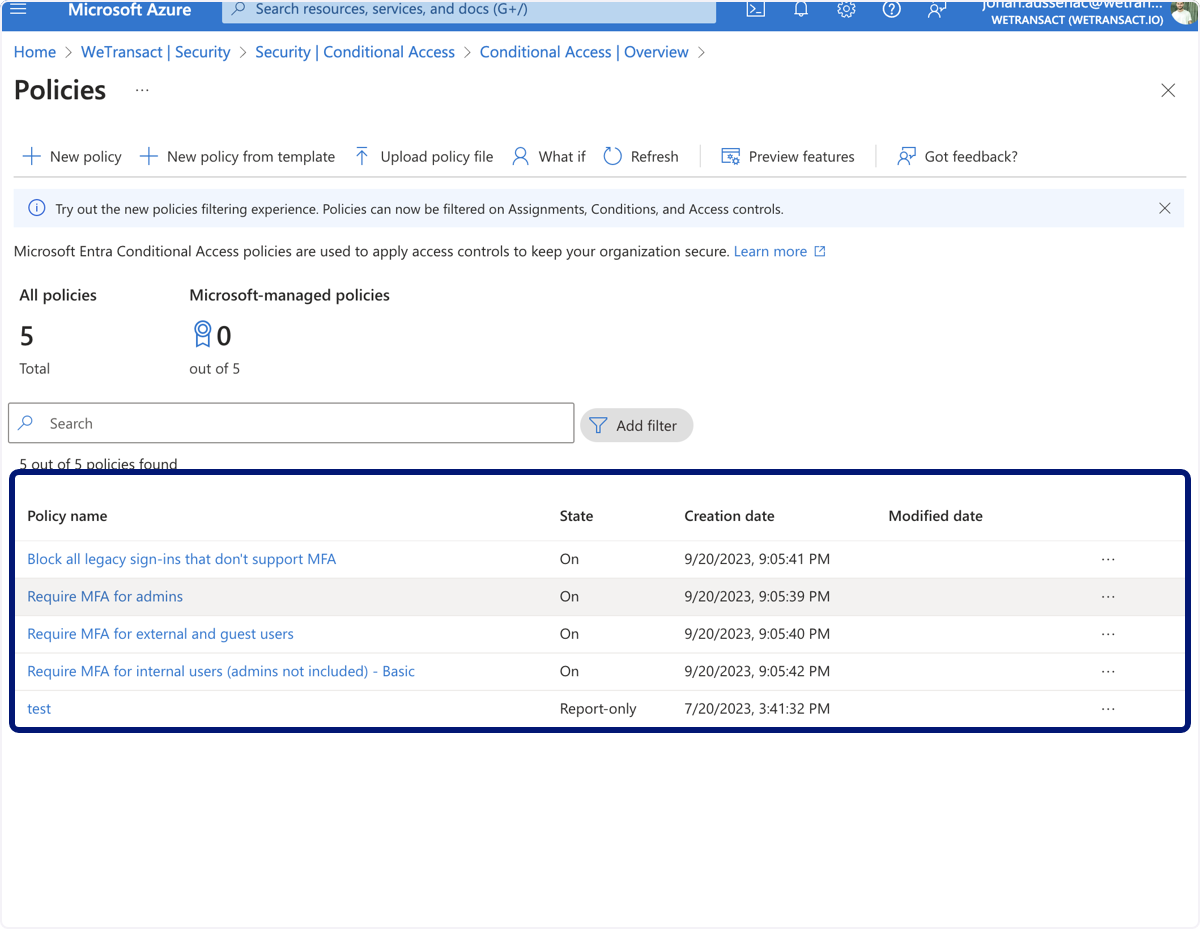
Task: Sort by Creation date column header
Action: (x=729, y=516)
